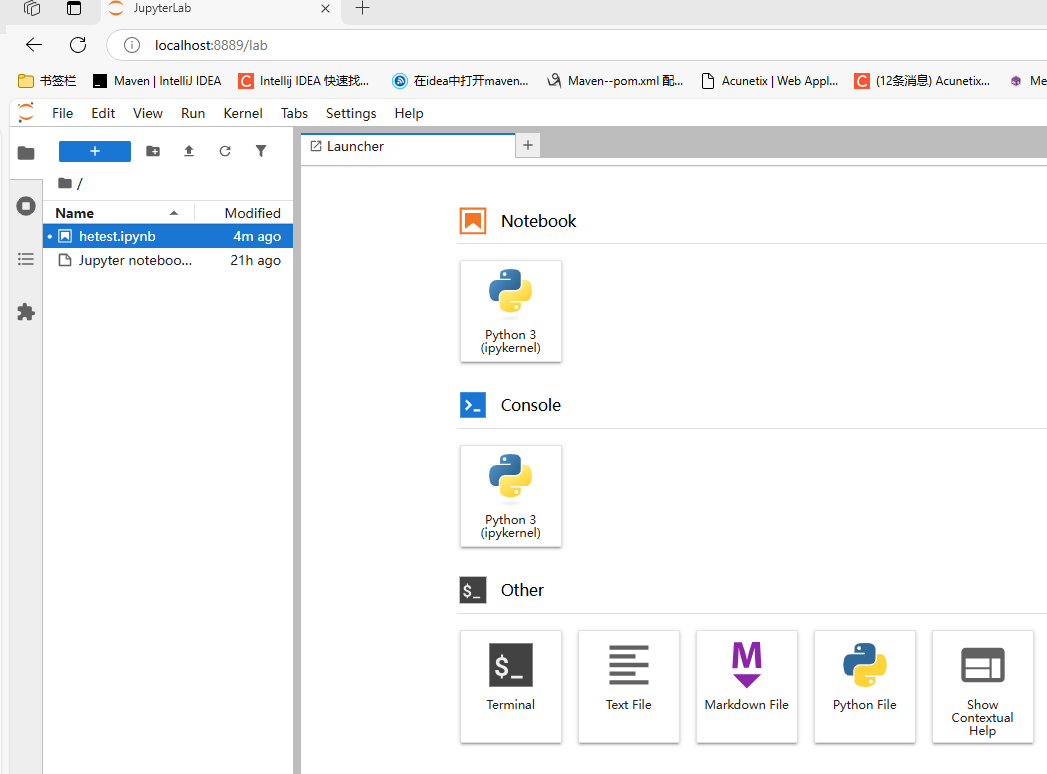The image size is (1047, 774).
Task: Open the View menu
Action: coord(148,113)
